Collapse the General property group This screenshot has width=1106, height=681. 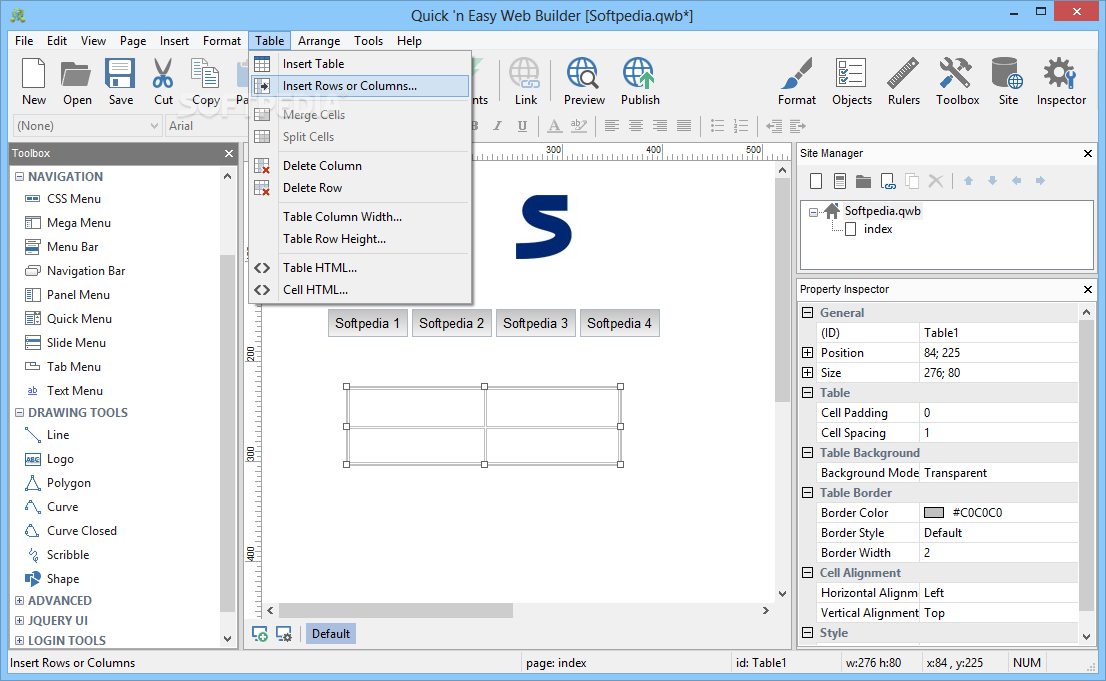[808, 313]
